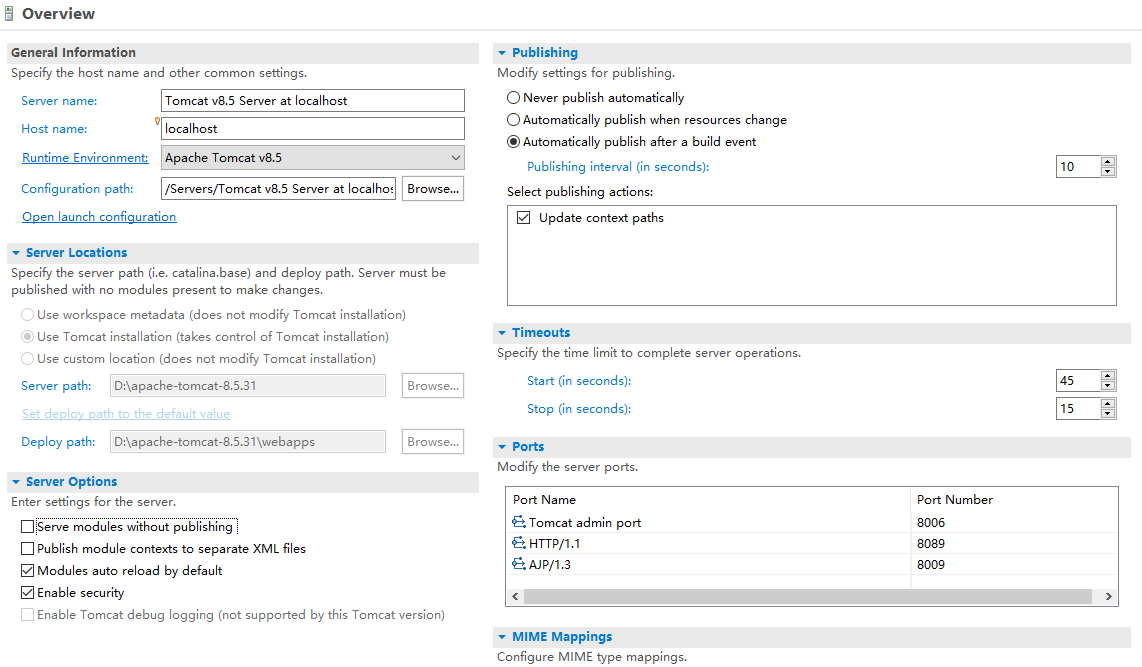Enable Publish module contexts to separate XML files
The height and width of the screenshot is (667, 1142).
pos(28,548)
